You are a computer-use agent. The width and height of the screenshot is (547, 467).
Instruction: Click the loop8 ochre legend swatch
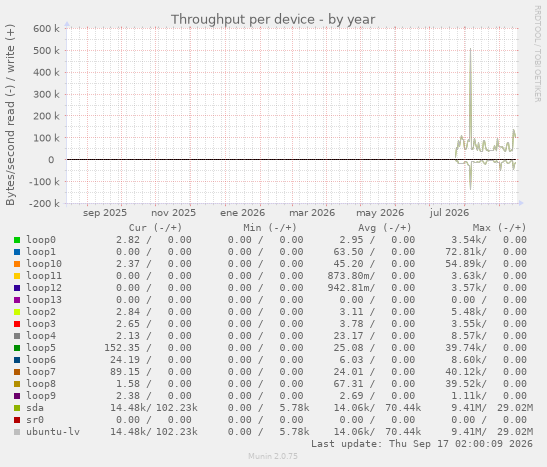17,384
